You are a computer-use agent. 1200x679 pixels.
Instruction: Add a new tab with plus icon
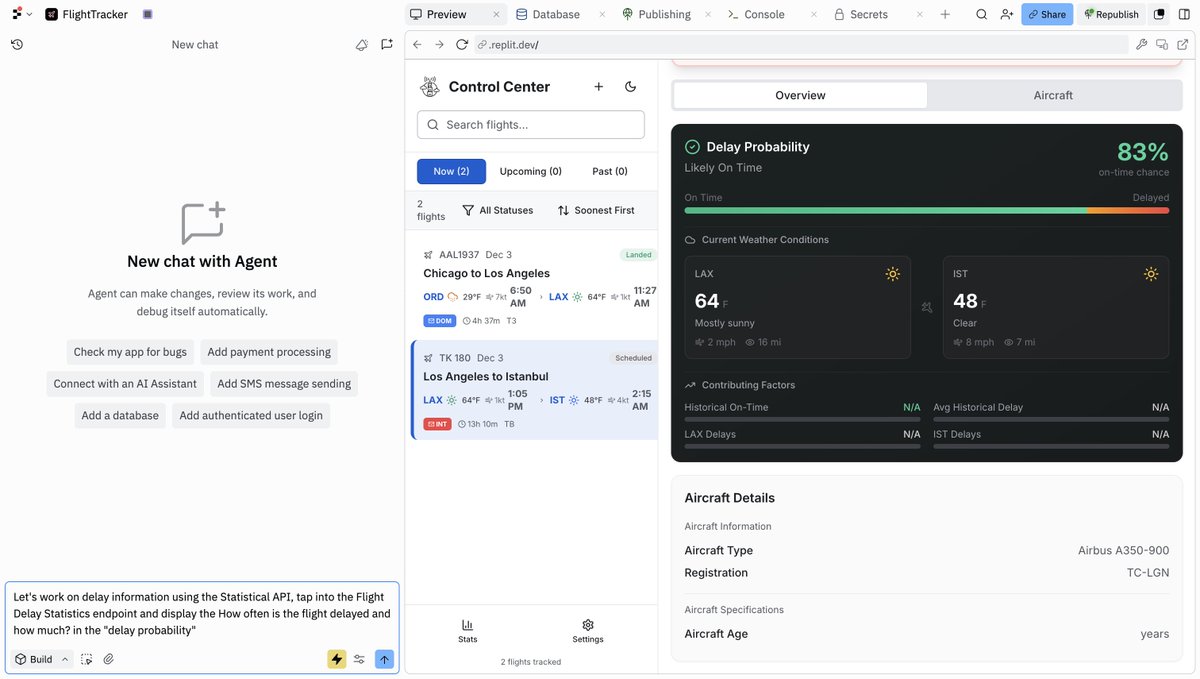[x=945, y=14]
